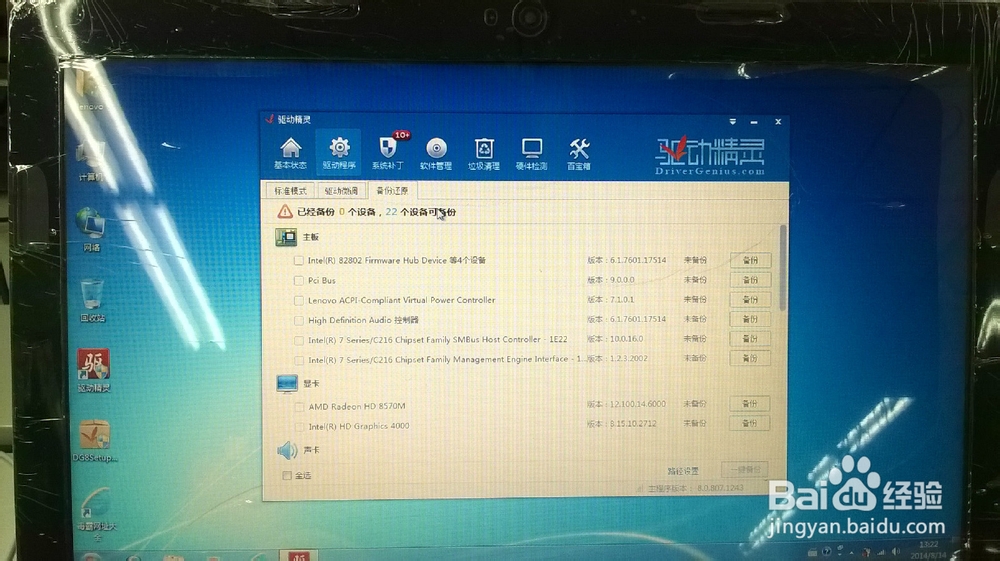Check Lenovo ACPI-Compliant Virtual Power Controller box
This screenshot has width=1000, height=561.
(298, 300)
